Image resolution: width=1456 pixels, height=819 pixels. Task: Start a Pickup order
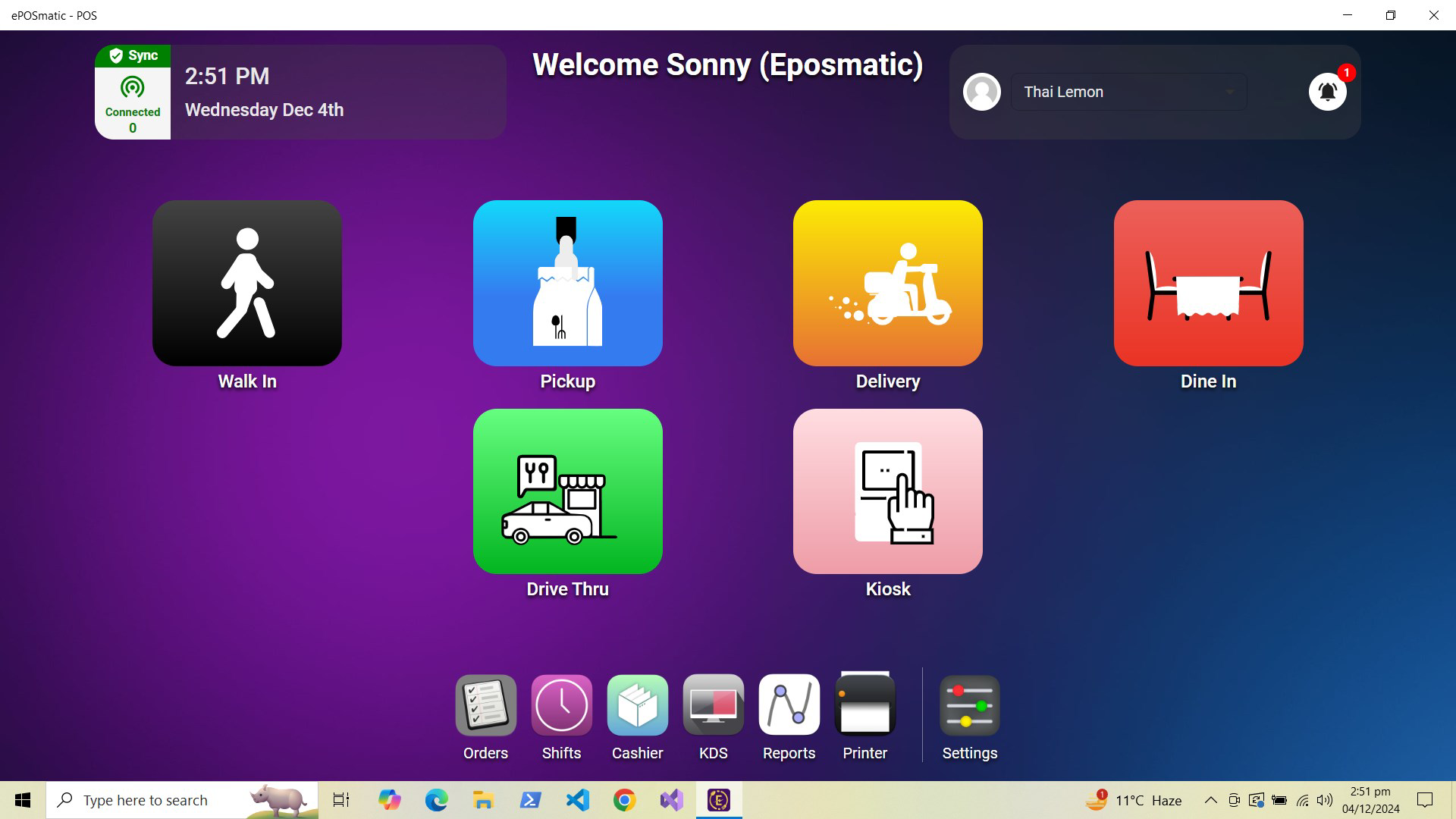pos(567,283)
